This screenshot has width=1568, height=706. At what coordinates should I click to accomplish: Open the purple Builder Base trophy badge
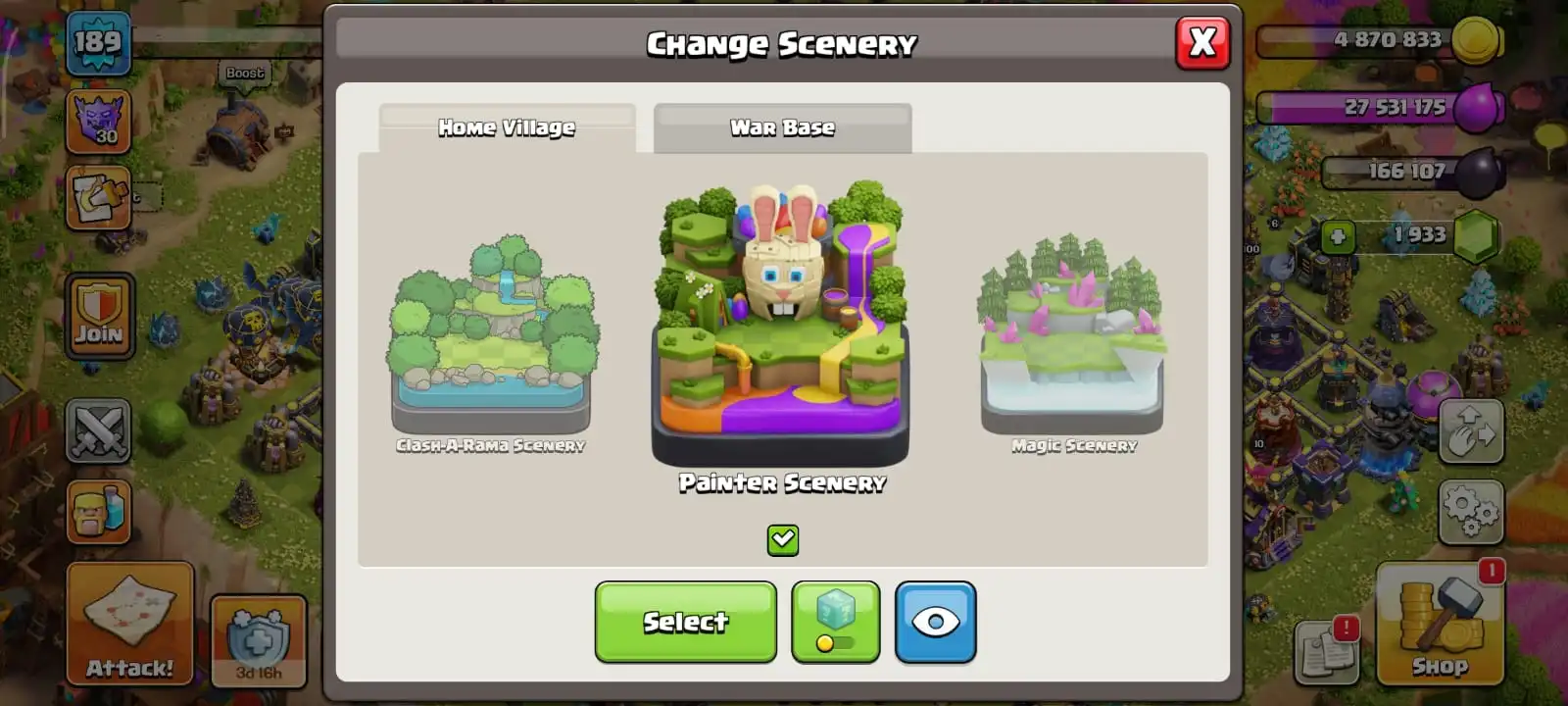pyautogui.click(x=98, y=122)
